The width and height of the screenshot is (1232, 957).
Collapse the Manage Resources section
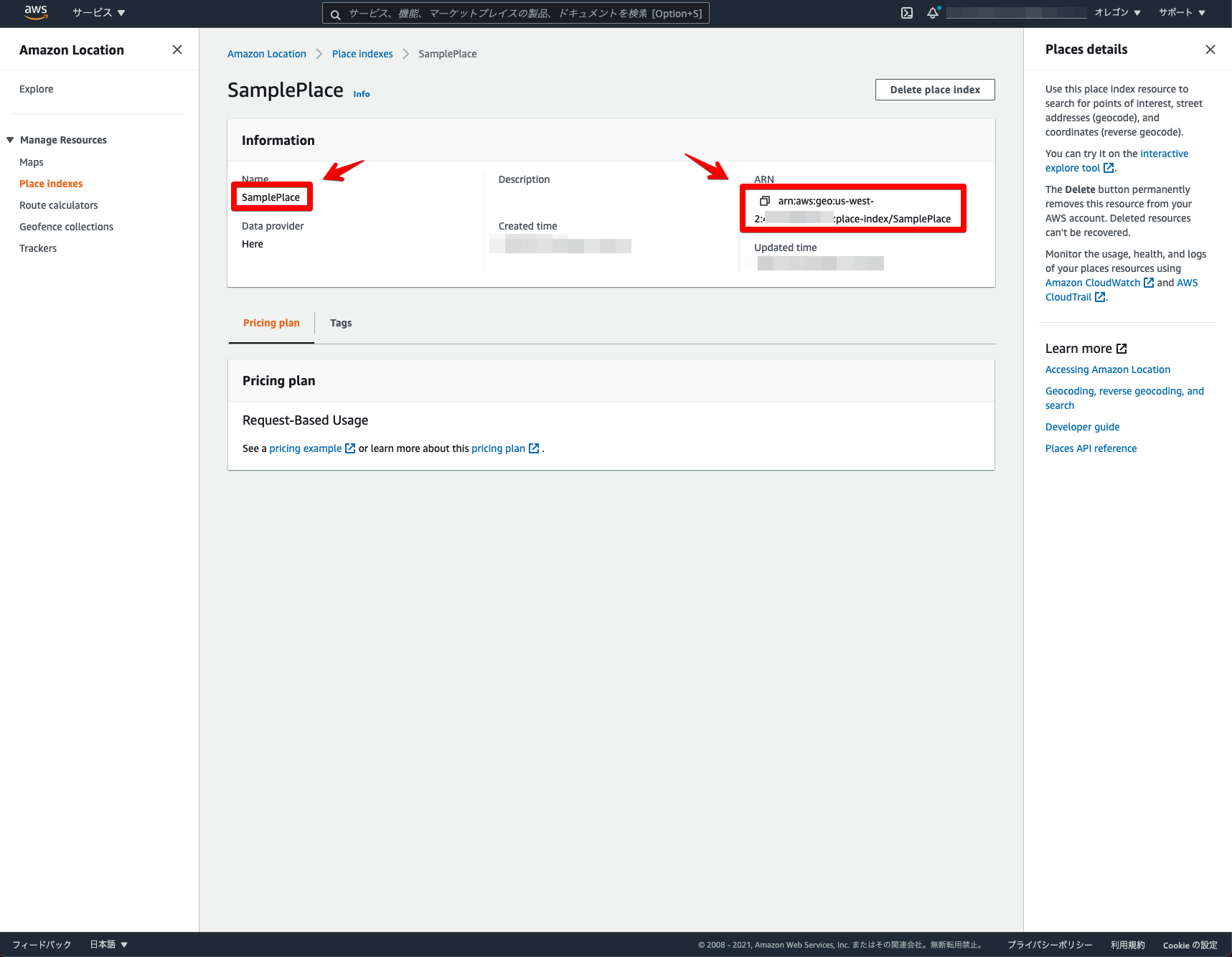[9, 139]
